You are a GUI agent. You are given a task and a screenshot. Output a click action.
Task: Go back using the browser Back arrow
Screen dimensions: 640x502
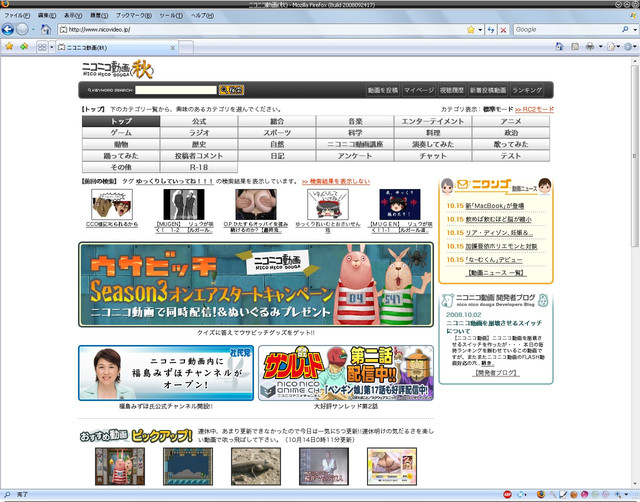click(7, 29)
